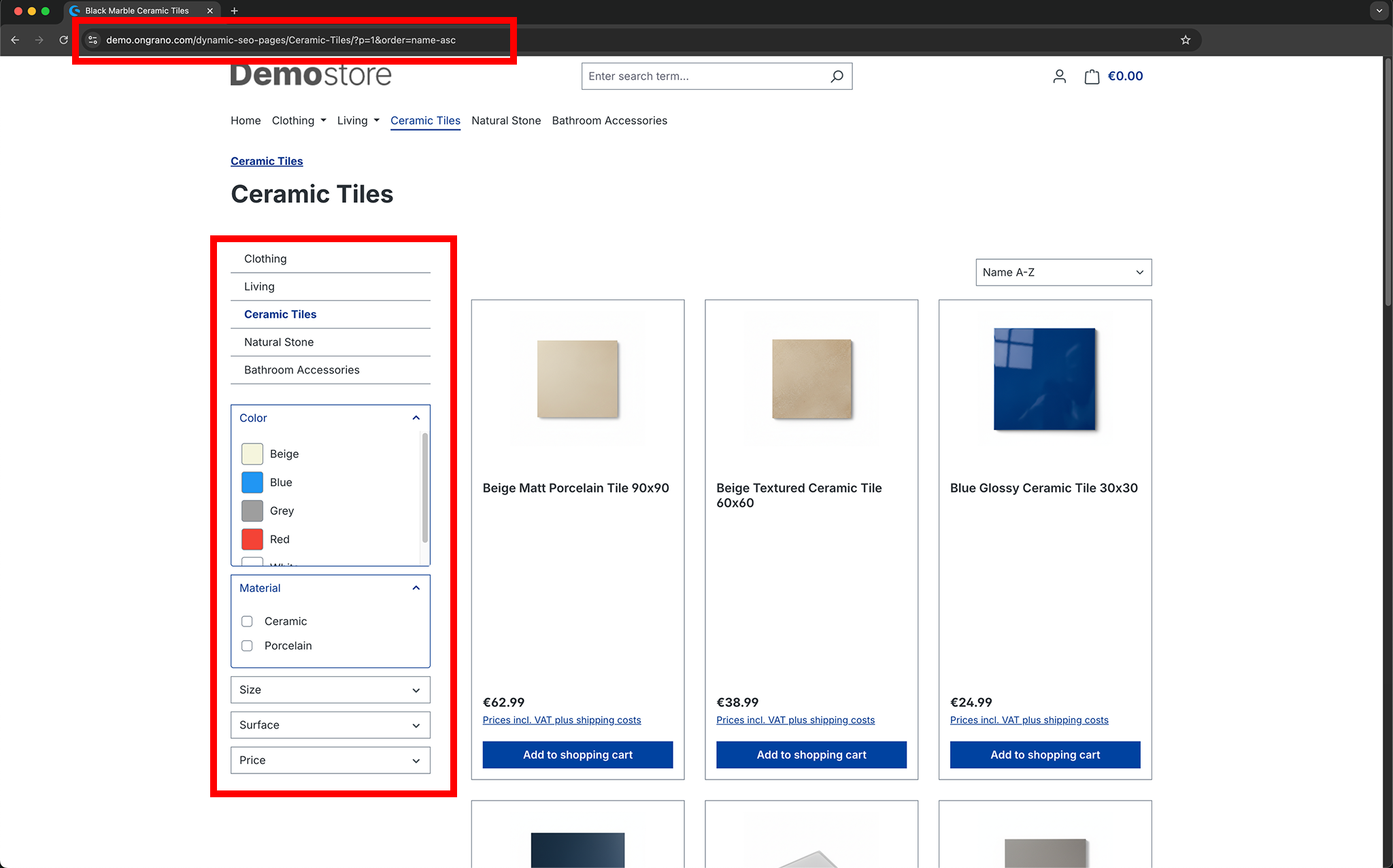Click the Ceramic Tiles breadcrumb link
This screenshot has height=868, width=1393.
point(267,161)
